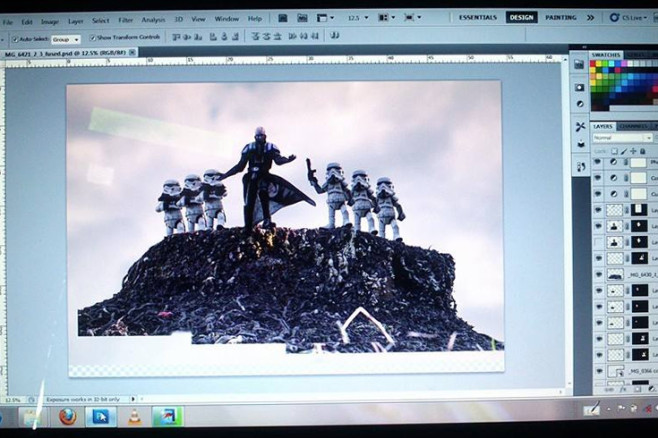
Task: Hide the third adjustment layer via eye icon
Action: tap(598, 194)
